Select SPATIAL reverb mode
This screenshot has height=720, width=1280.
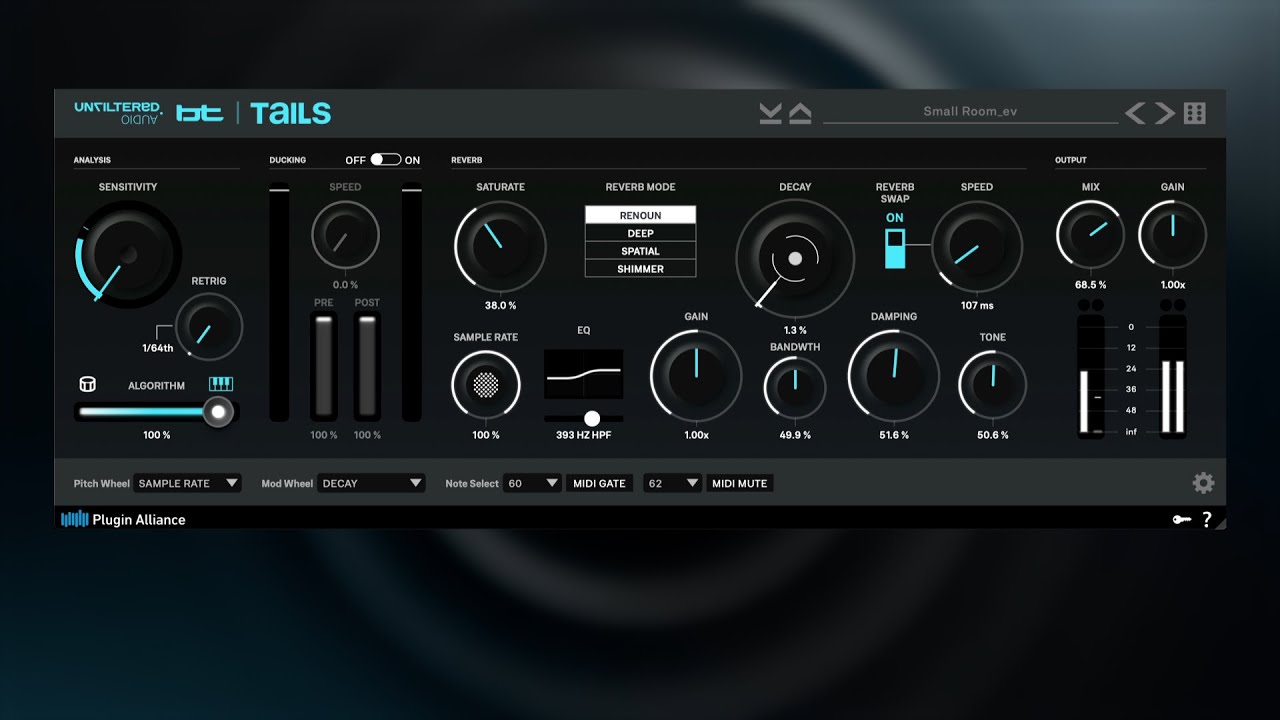tap(640, 251)
